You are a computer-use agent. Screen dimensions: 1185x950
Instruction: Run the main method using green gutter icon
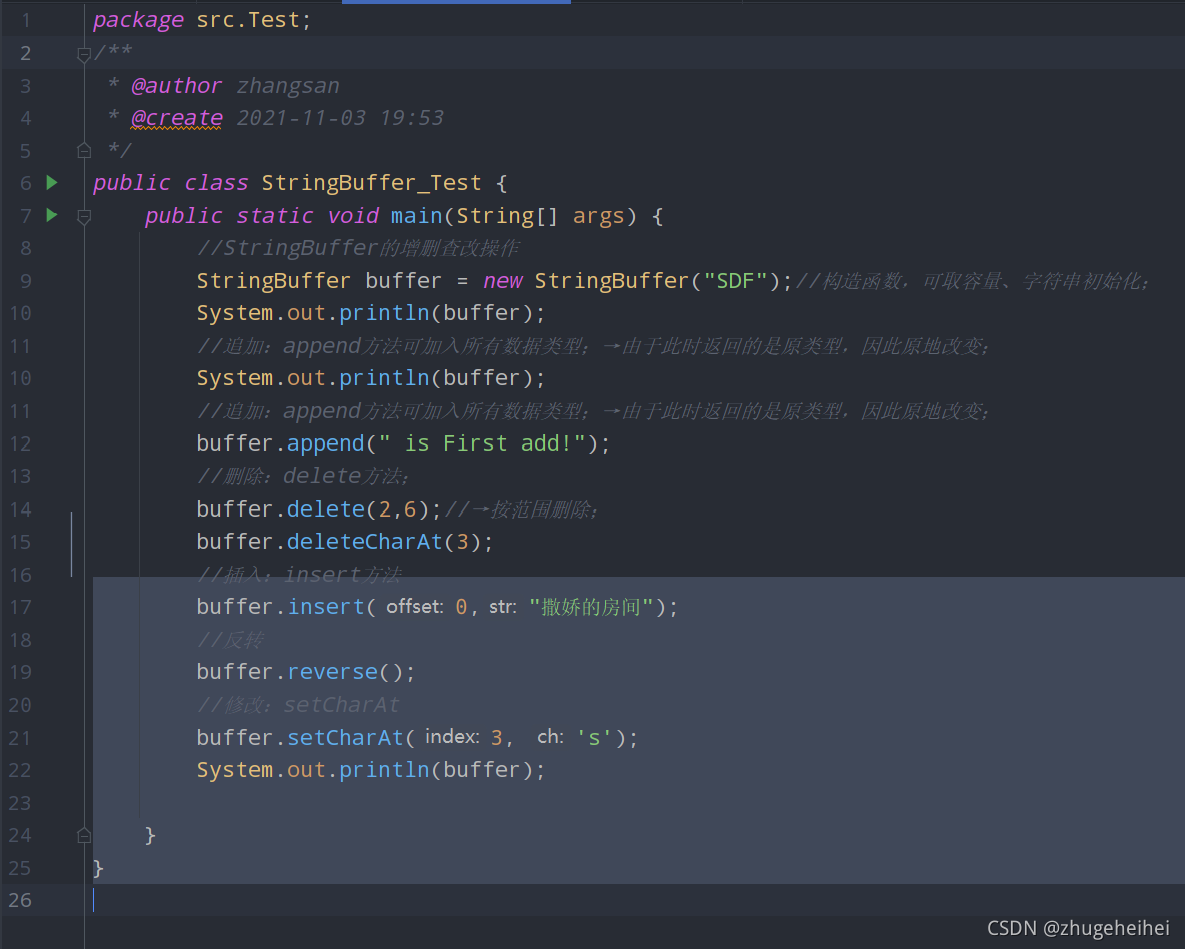(x=51, y=215)
